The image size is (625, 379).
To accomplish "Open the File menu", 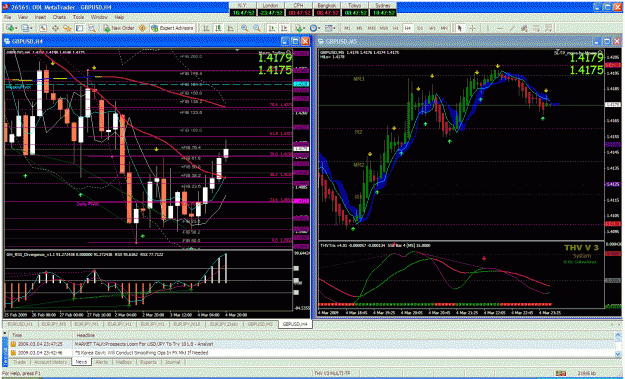I will pyautogui.click(x=8, y=17).
